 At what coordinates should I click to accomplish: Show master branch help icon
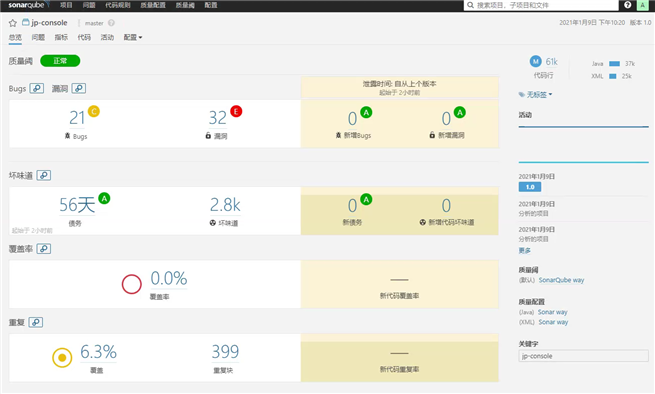click(x=111, y=23)
